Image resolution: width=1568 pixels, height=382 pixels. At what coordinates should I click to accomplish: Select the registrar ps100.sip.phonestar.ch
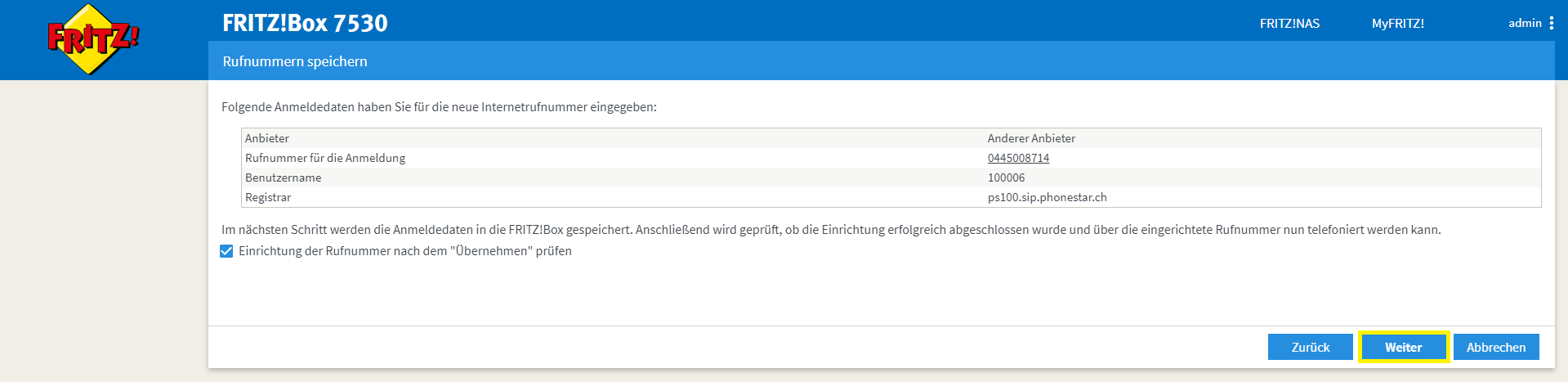point(1047,197)
